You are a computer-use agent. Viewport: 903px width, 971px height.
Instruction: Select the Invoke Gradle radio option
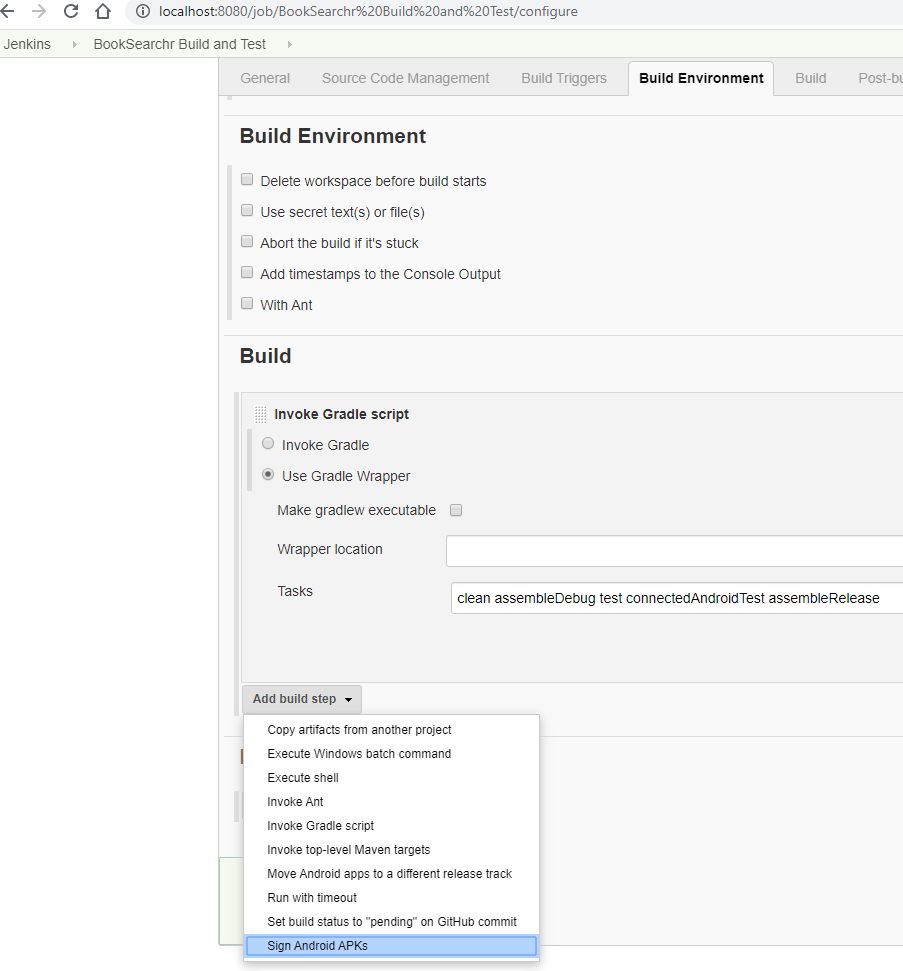(268, 444)
